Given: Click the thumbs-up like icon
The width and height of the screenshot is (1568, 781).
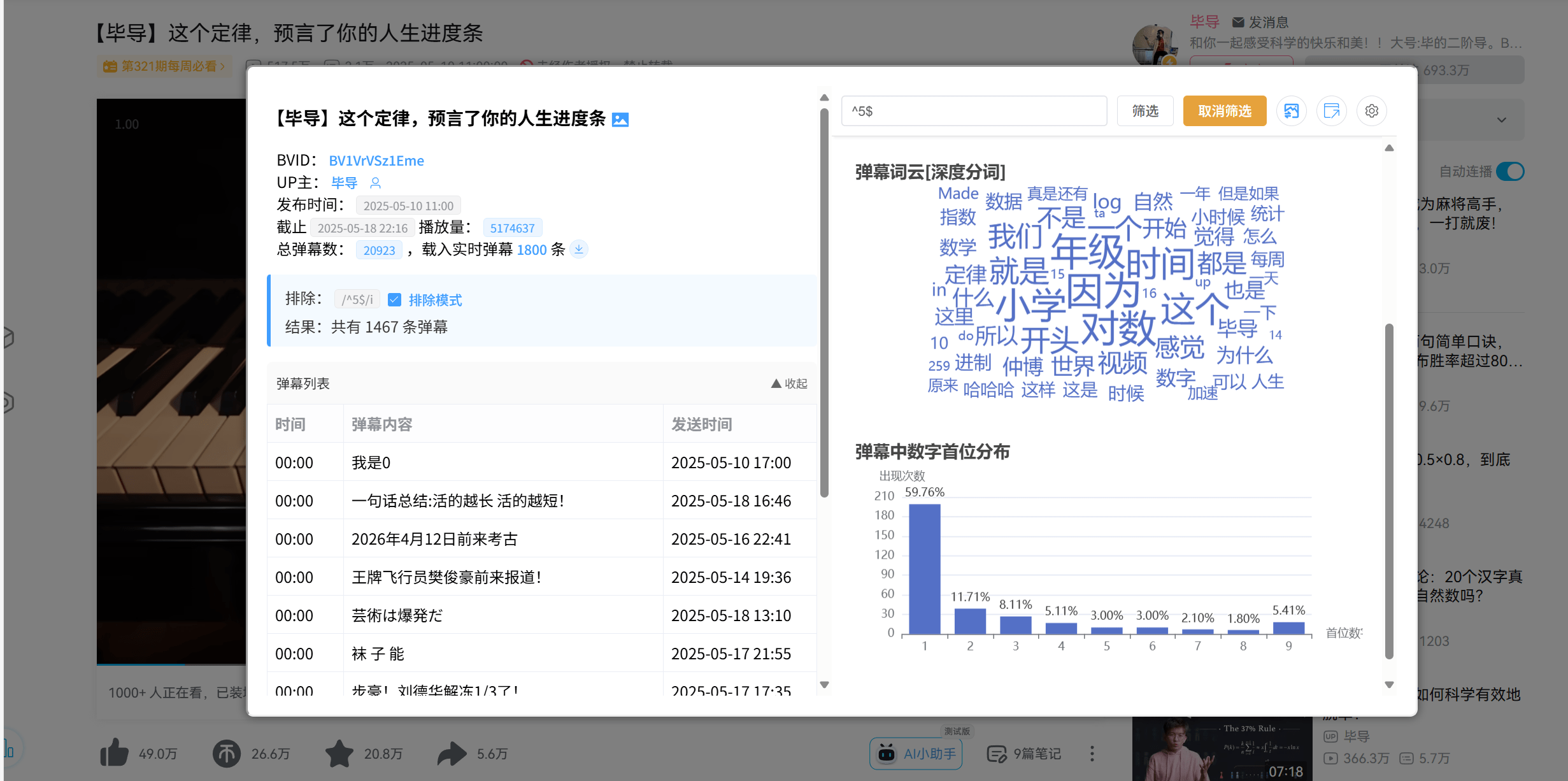Looking at the screenshot, I should pos(115,754).
